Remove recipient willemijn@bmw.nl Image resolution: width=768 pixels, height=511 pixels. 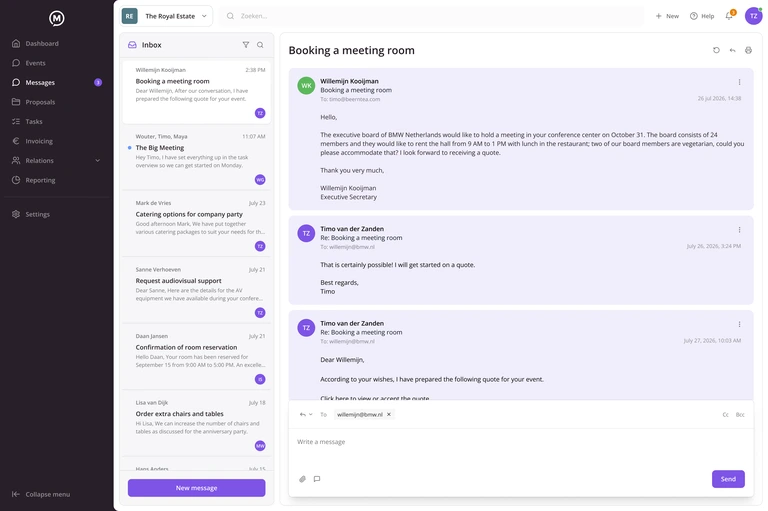[389, 414]
